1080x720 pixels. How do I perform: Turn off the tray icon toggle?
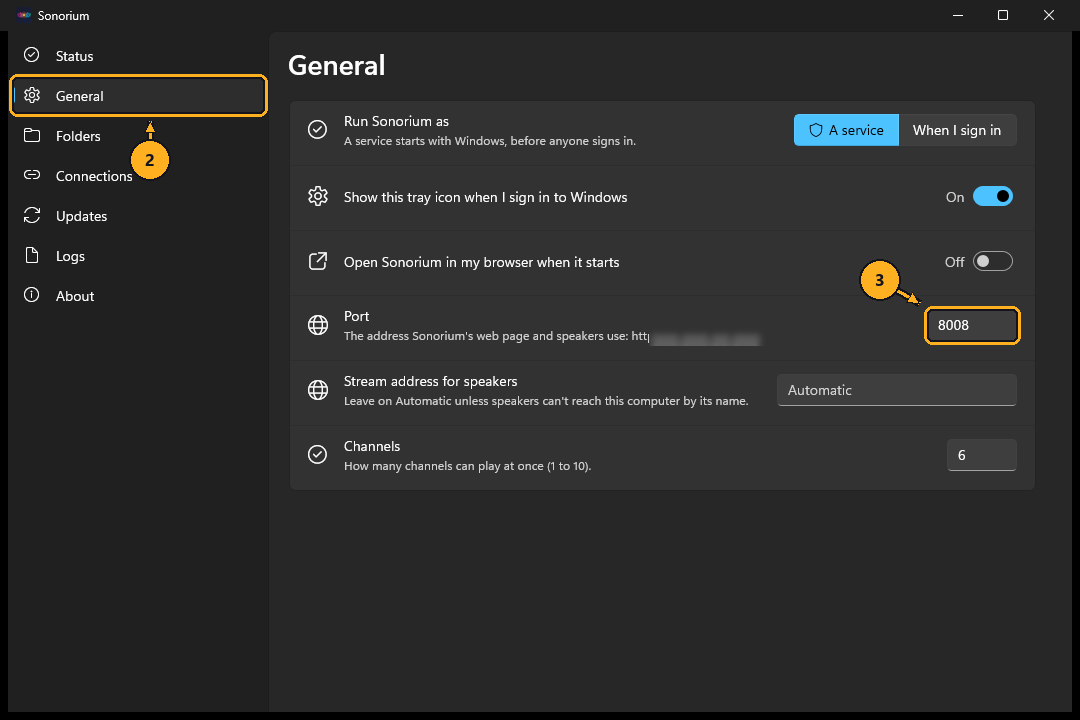tap(993, 196)
